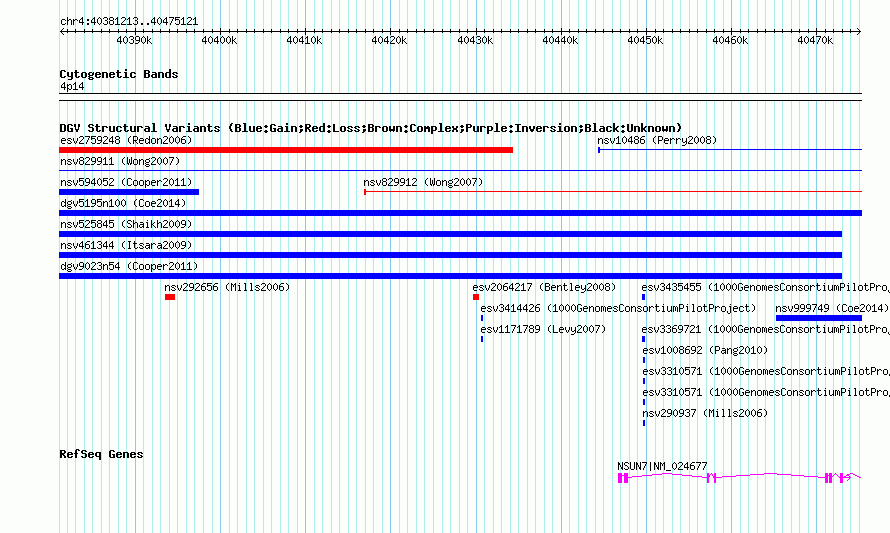
Task: Click the blue nsv525845 gain bar
Action: (451, 234)
